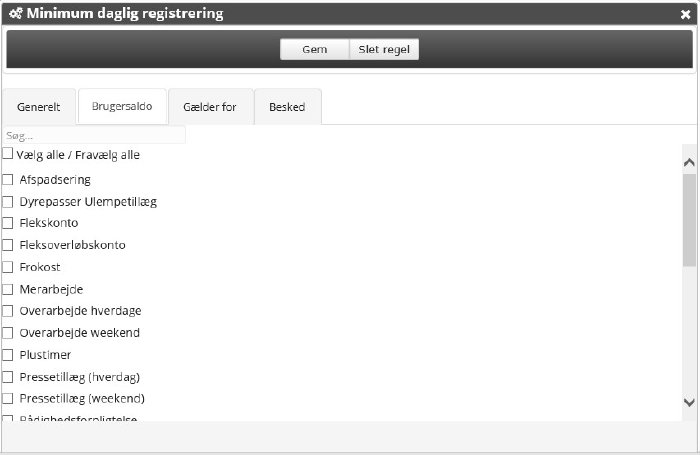Tick the Overarbejde weekend checkbox
Viewport: 700px width, 455px height.
(8, 333)
